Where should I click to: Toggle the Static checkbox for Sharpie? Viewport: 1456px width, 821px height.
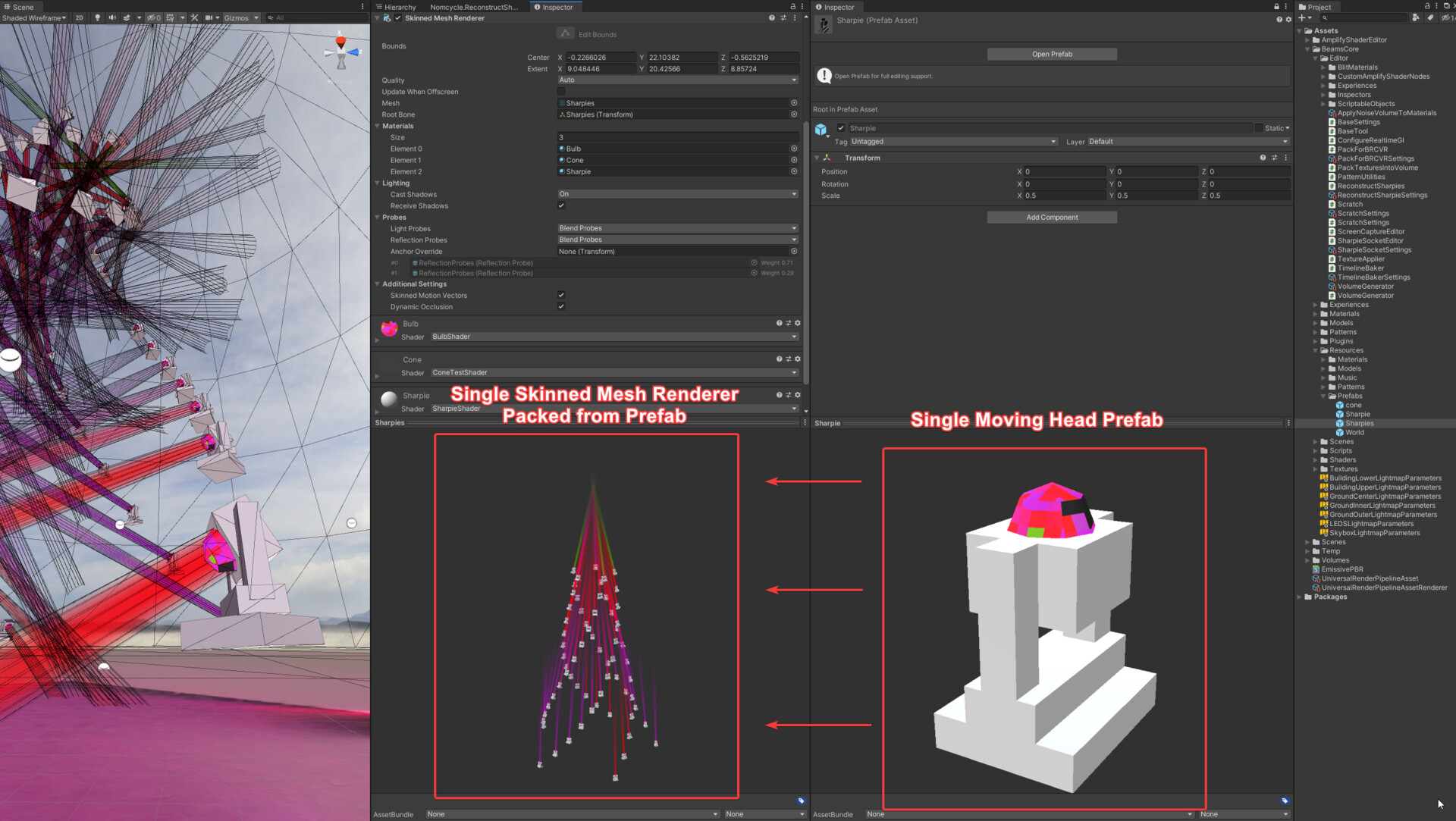(x=1258, y=128)
